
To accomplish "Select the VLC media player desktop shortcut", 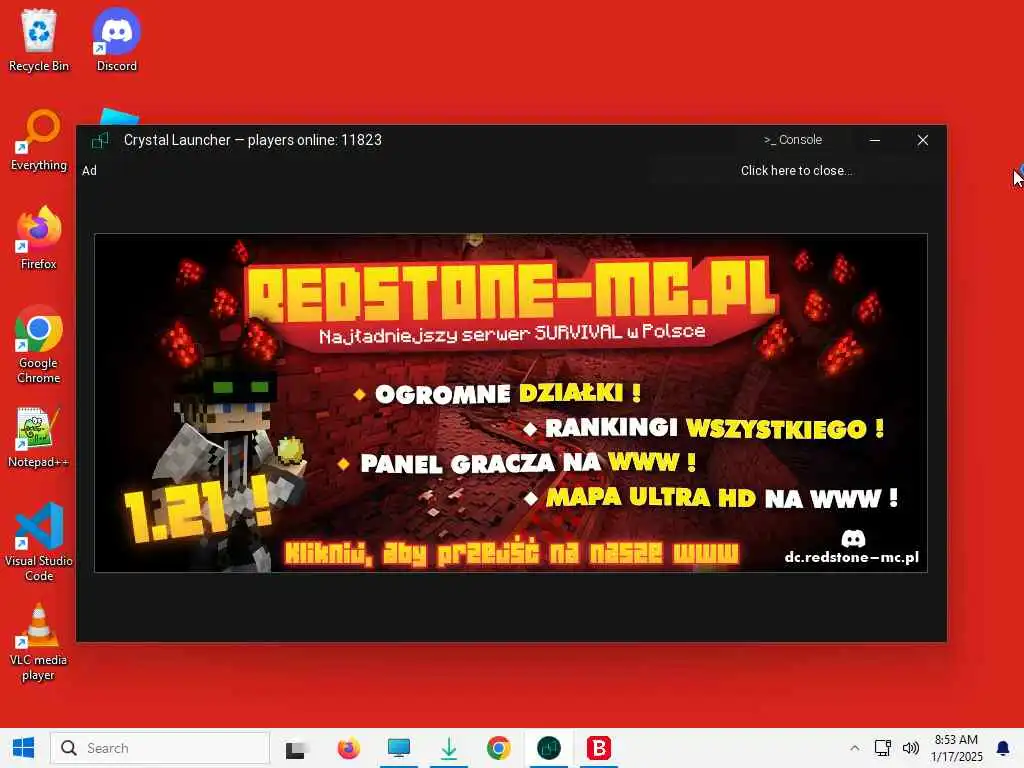I will coord(39,643).
